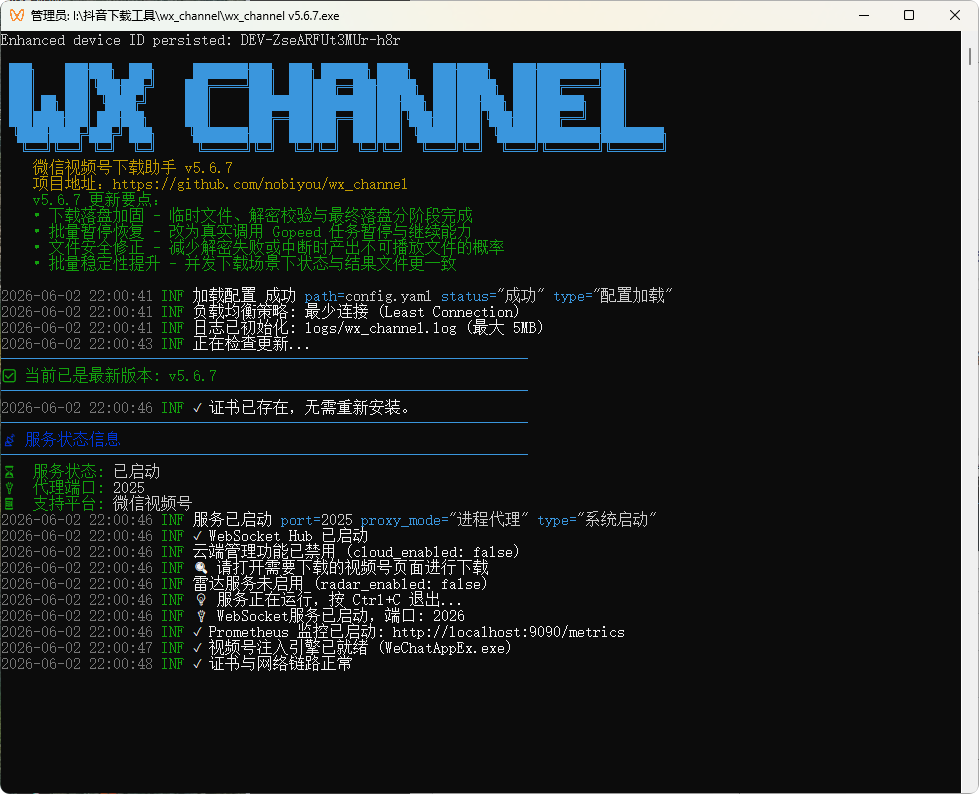Click the bullet line 文件安全修正
Image resolution: width=979 pixels, height=794 pixels.
pos(268,248)
